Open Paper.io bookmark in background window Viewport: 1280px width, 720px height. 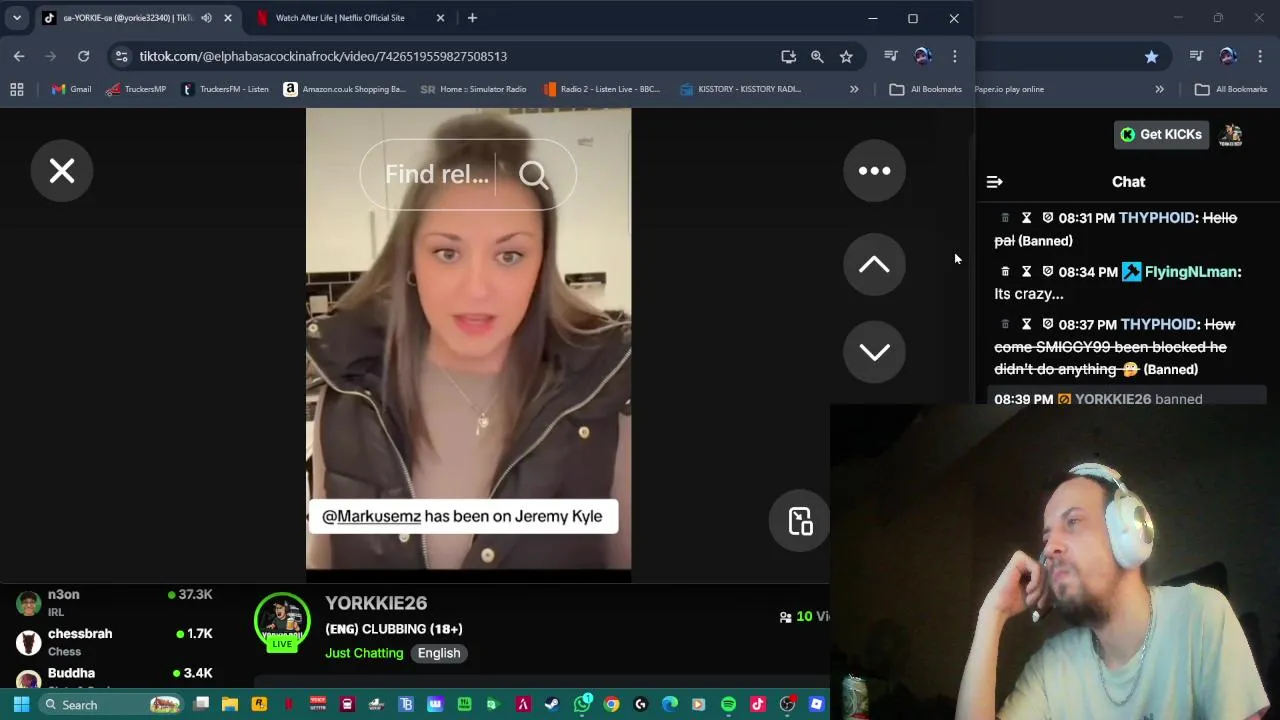click(1009, 89)
